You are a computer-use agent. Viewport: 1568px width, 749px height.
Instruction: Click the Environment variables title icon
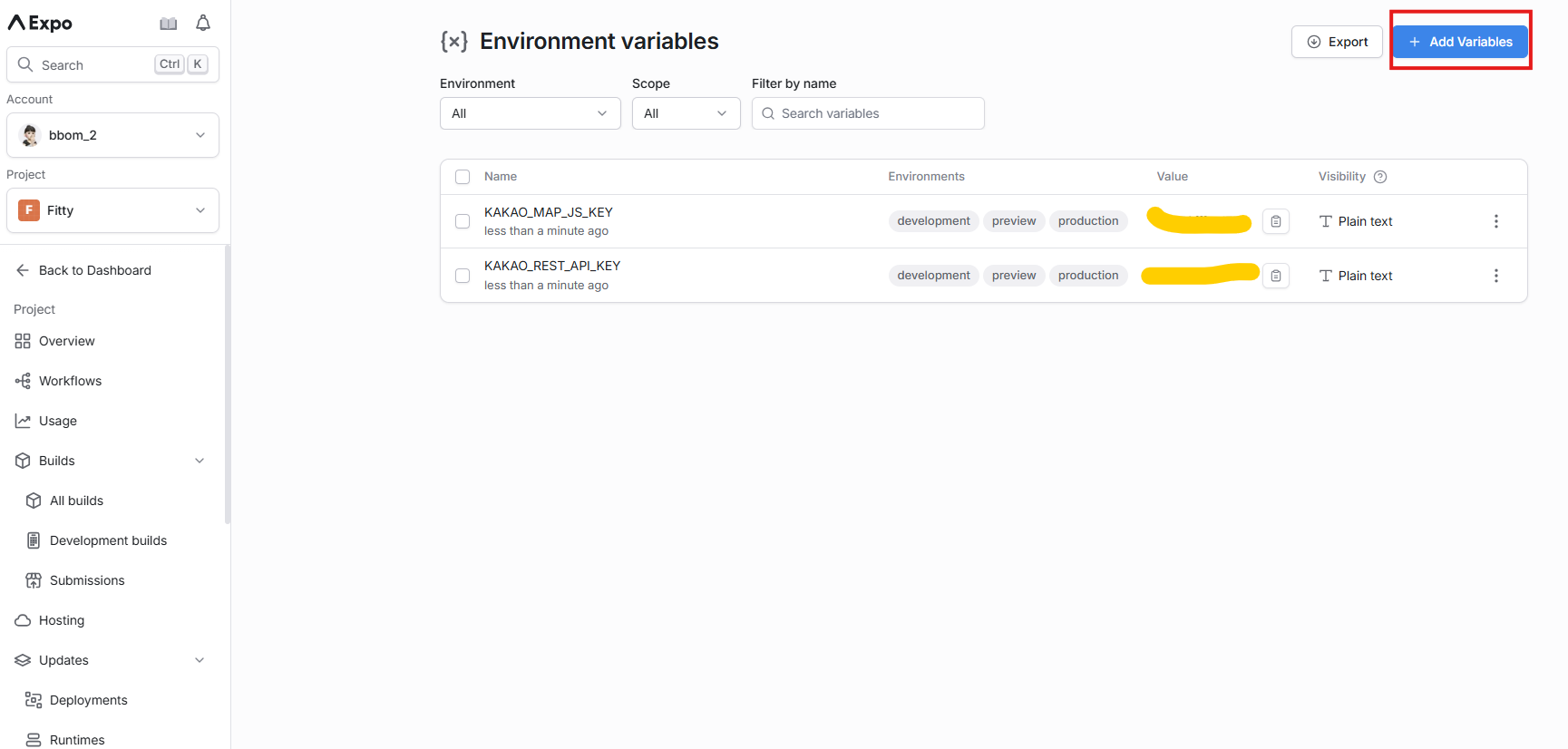pyautogui.click(x=454, y=42)
